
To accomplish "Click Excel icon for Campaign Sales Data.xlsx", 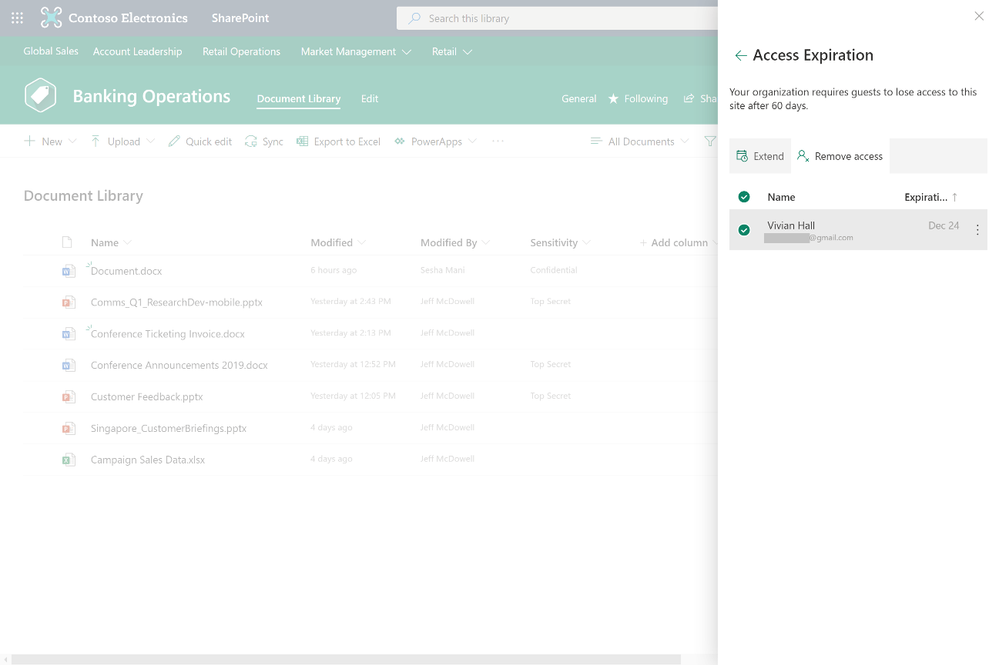I will 68,459.
